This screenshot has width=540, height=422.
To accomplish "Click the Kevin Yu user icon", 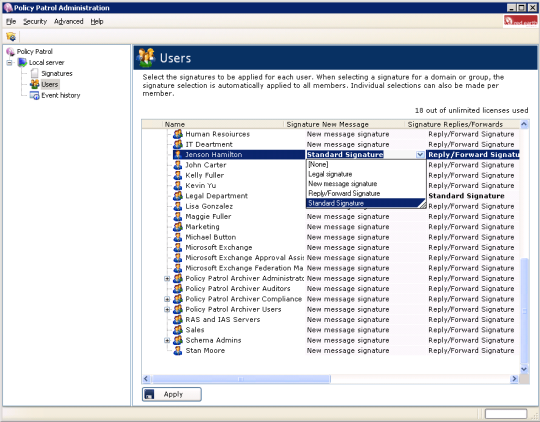I will pyautogui.click(x=178, y=186).
